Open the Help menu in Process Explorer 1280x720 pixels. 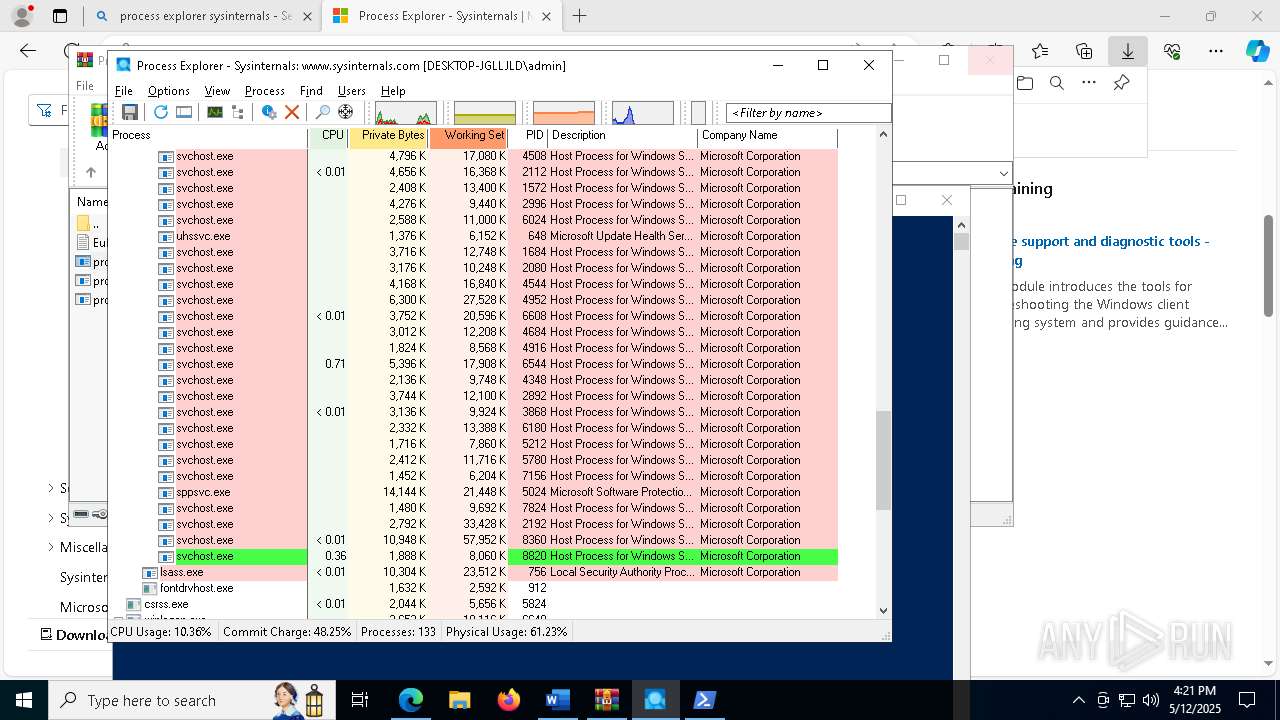pyautogui.click(x=393, y=91)
